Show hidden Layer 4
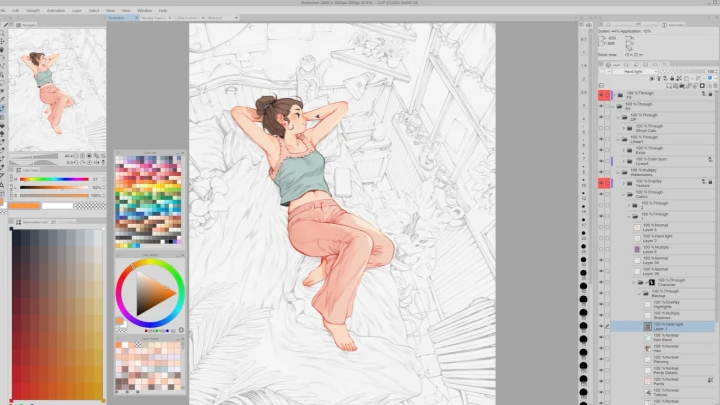The height and width of the screenshot is (405, 720). 601,227
